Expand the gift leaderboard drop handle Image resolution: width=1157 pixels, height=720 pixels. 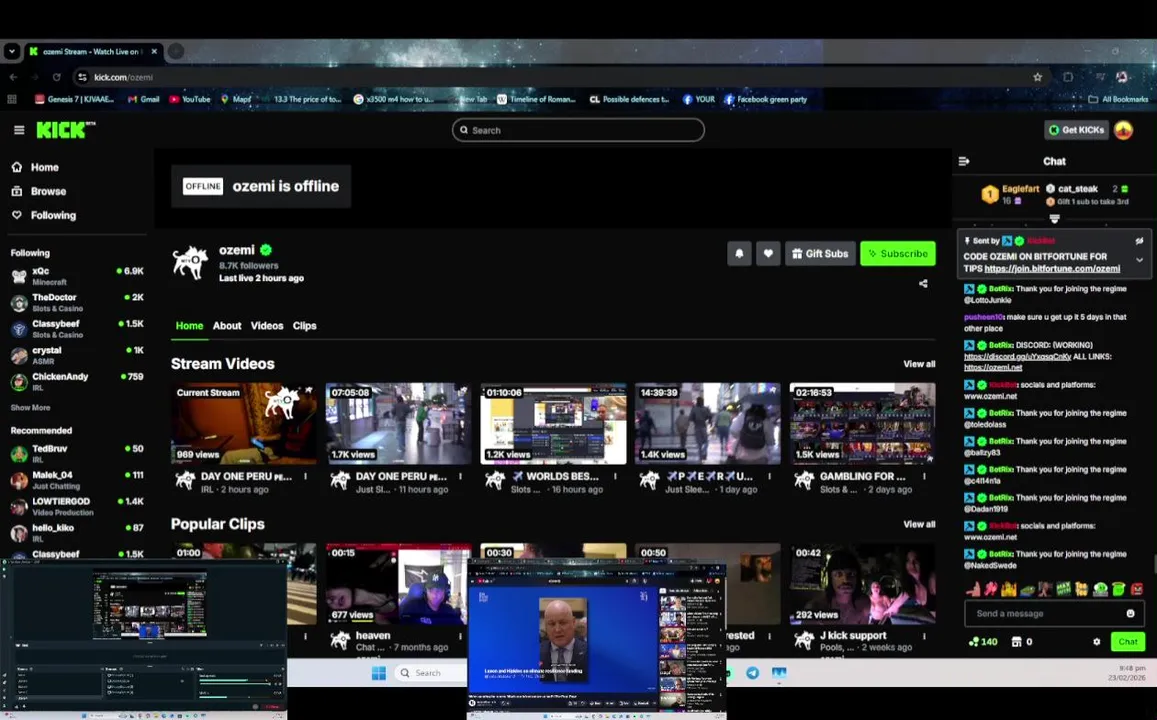[1054, 219]
